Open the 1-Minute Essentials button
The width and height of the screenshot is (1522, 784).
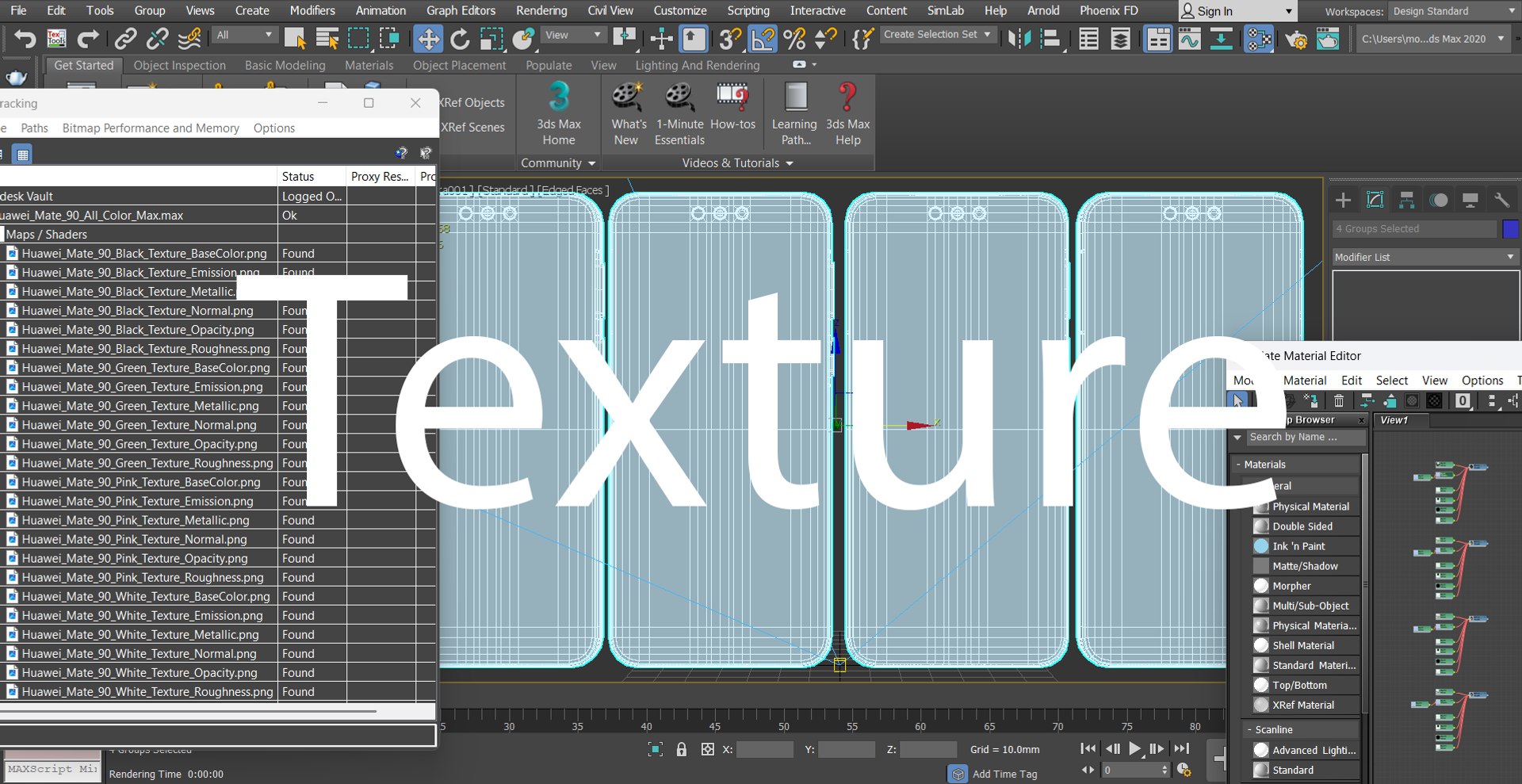click(x=679, y=114)
